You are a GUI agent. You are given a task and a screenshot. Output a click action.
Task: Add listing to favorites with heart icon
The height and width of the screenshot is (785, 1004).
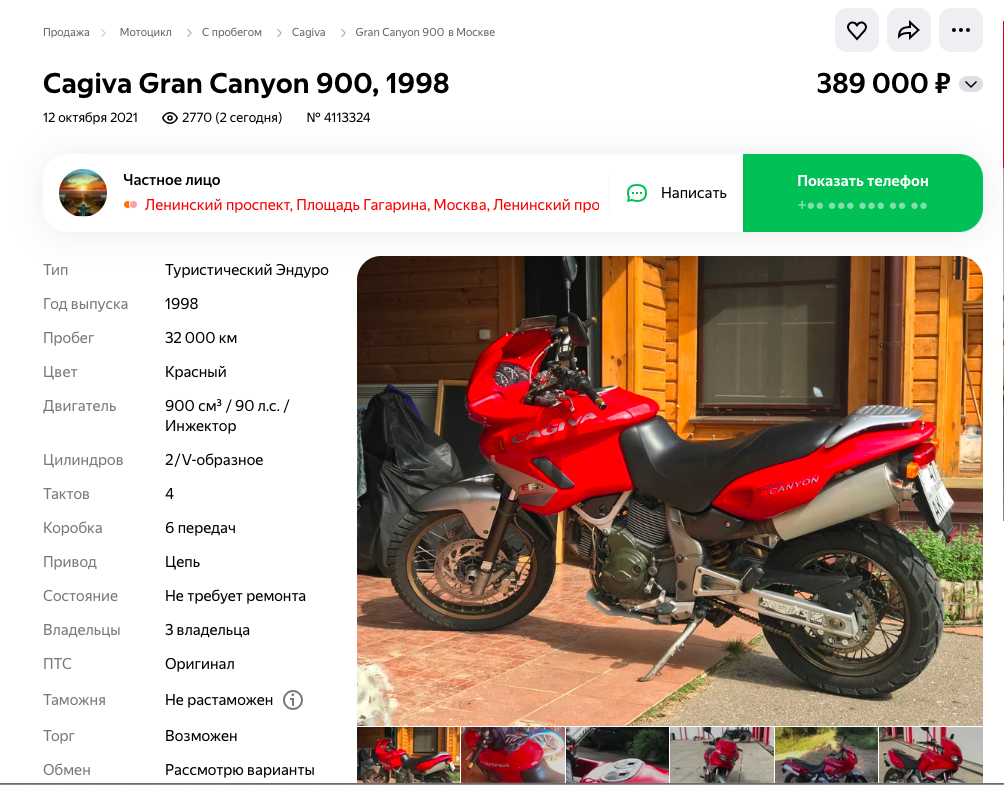(x=857, y=30)
